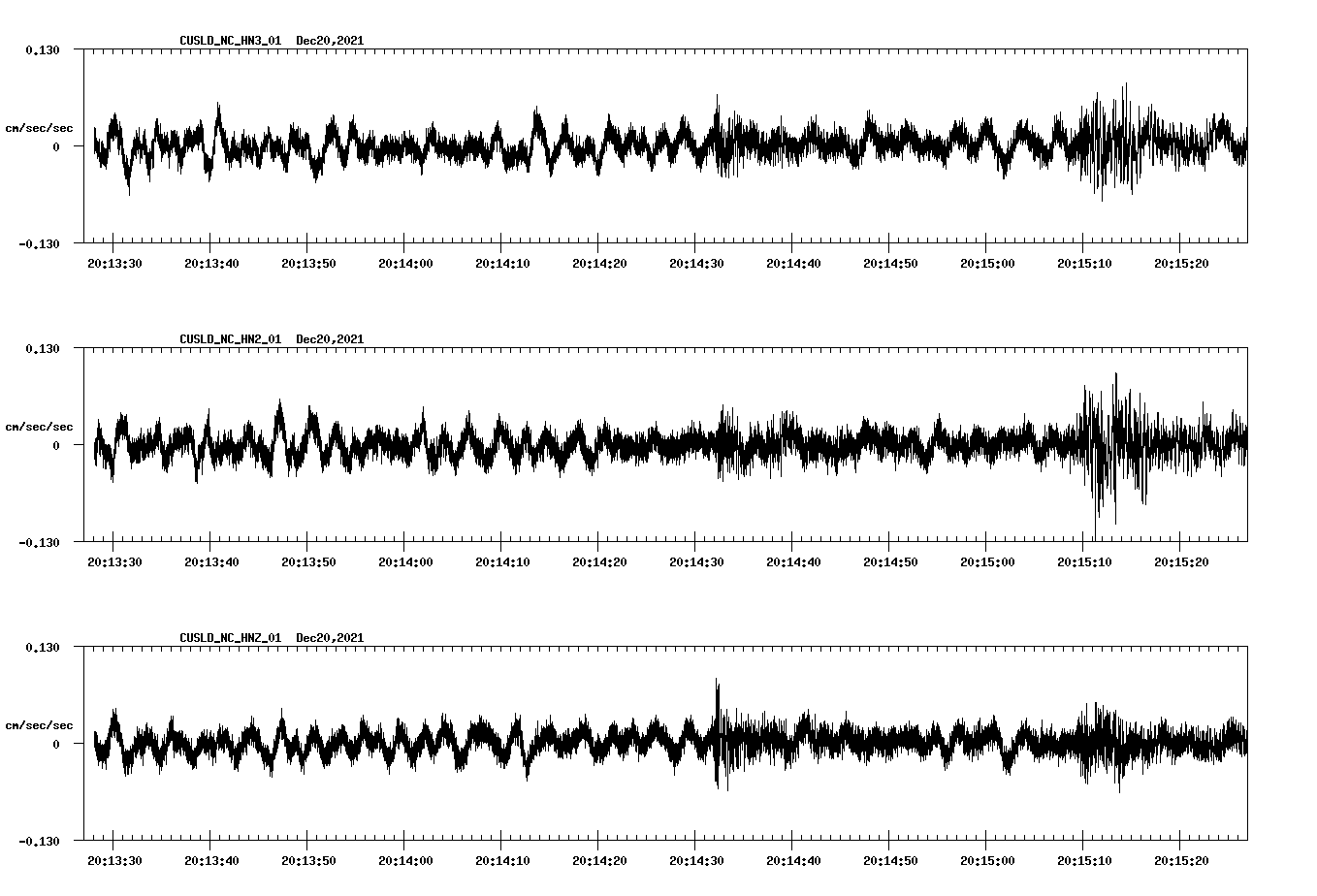The height and width of the screenshot is (896, 1317).
Task: Click the 20:14:30 time label under HN3 plot
Action: [696, 263]
